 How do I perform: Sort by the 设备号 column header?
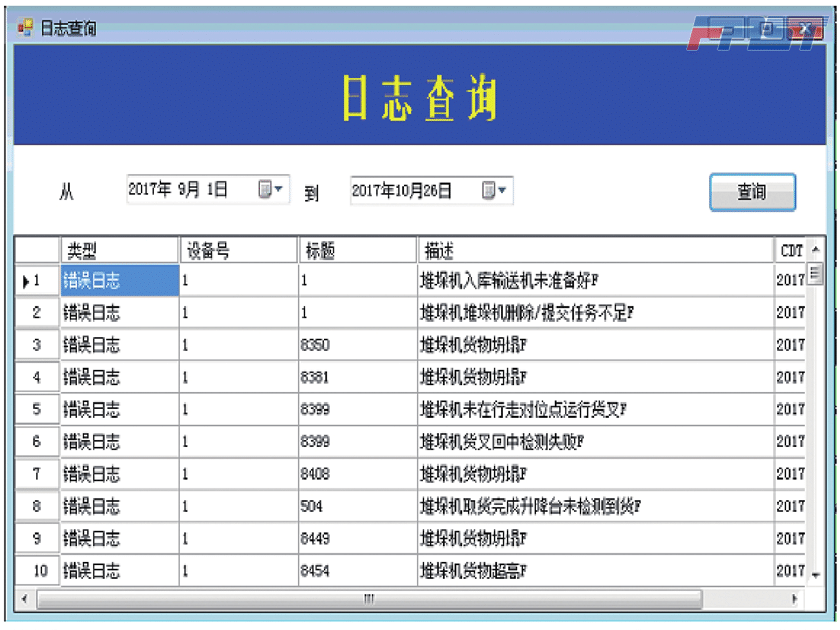point(238,250)
